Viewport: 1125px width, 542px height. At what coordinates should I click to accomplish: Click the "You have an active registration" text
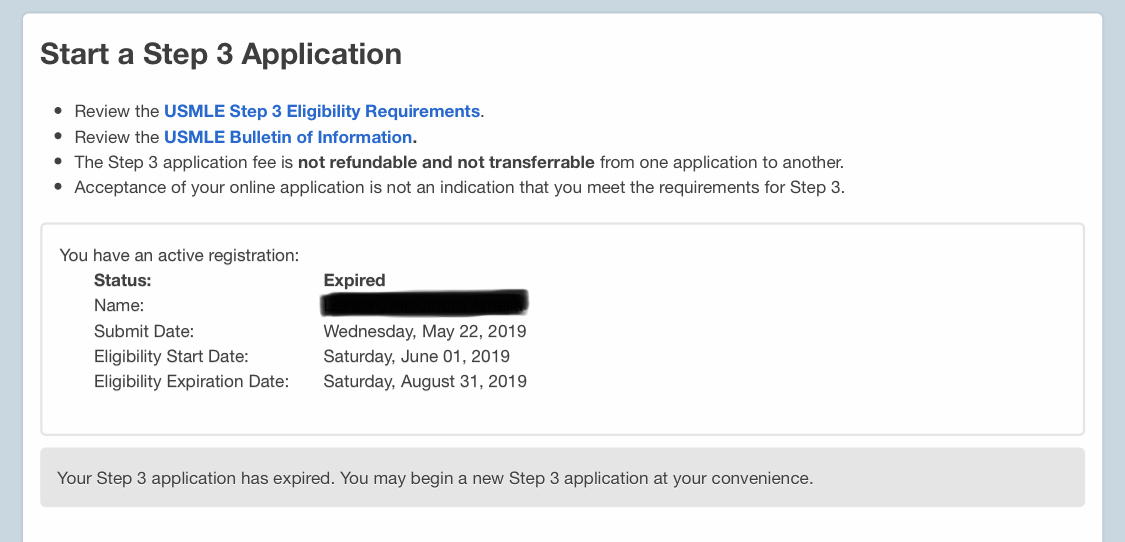click(x=179, y=255)
